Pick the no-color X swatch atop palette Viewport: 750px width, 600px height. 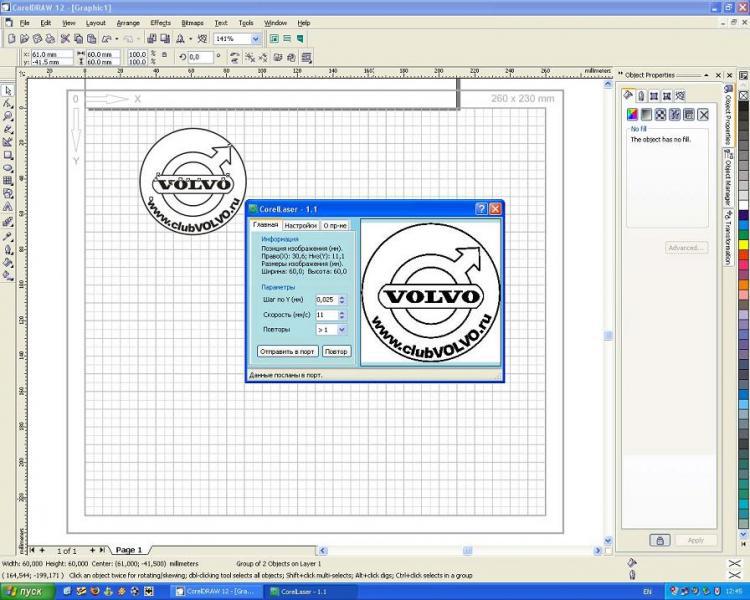pyautogui.click(x=743, y=96)
